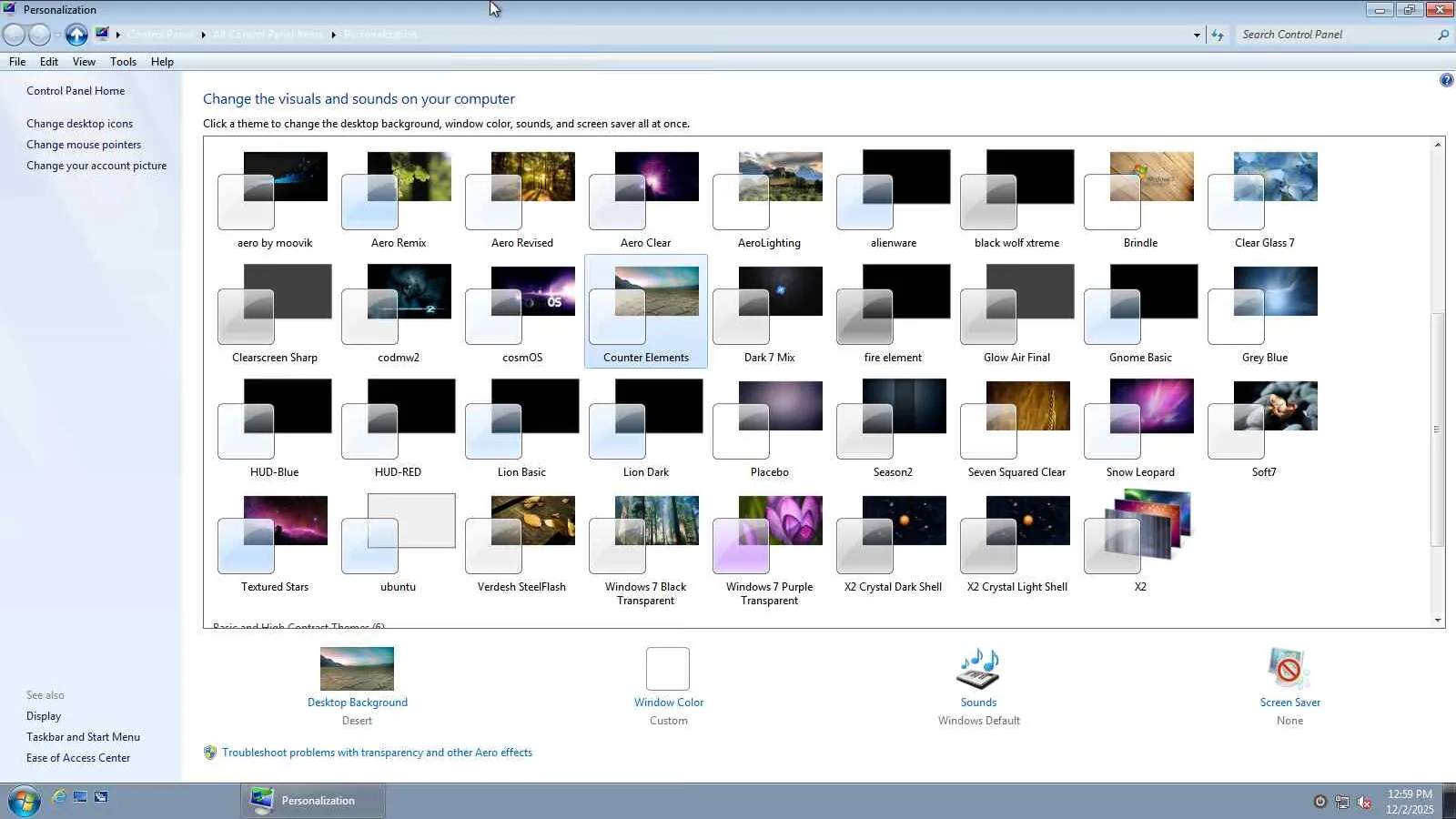
Task: Click Change desktop icons link
Action: coord(79,124)
